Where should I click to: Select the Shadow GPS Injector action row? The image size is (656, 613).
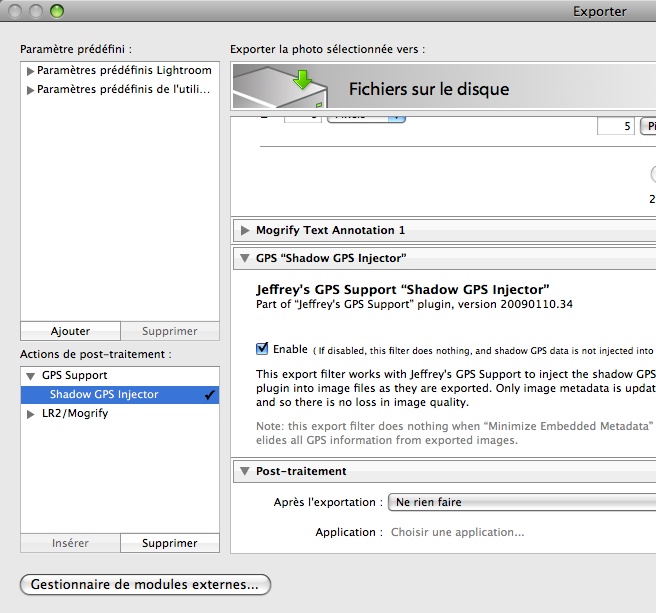(120, 395)
